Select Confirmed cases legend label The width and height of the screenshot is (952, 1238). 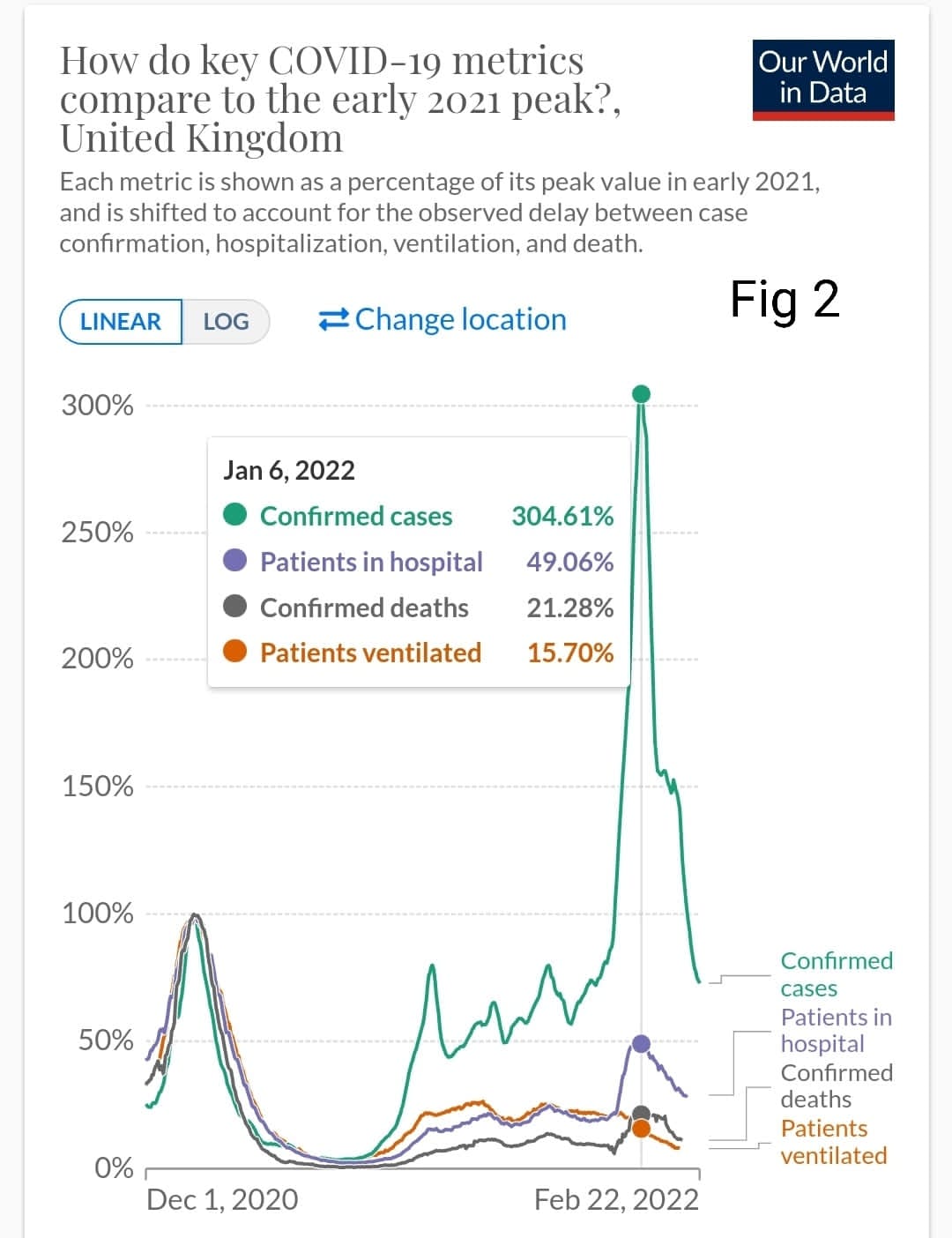[x=836, y=973]
